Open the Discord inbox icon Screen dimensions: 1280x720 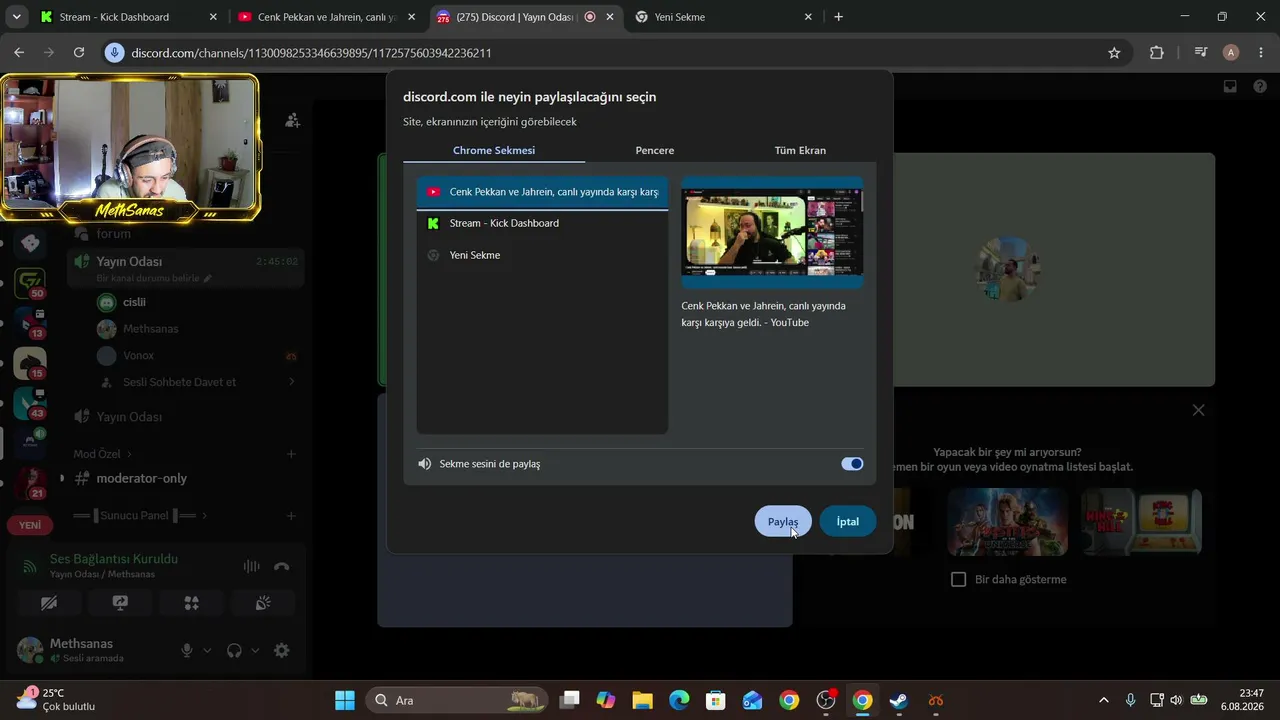click(x=1231, y=87)
